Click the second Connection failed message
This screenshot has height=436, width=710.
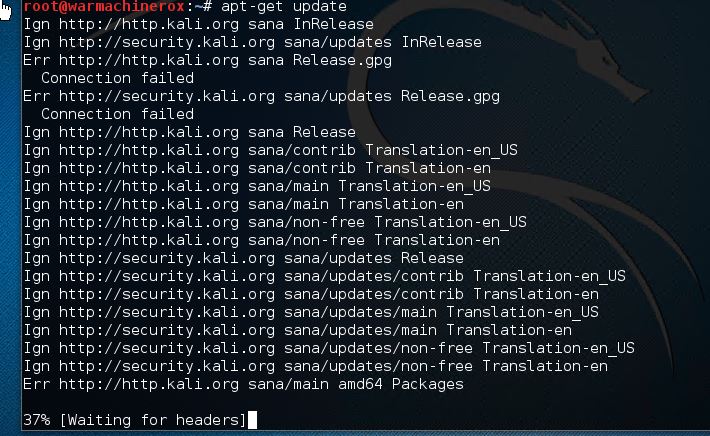point(117,114)
